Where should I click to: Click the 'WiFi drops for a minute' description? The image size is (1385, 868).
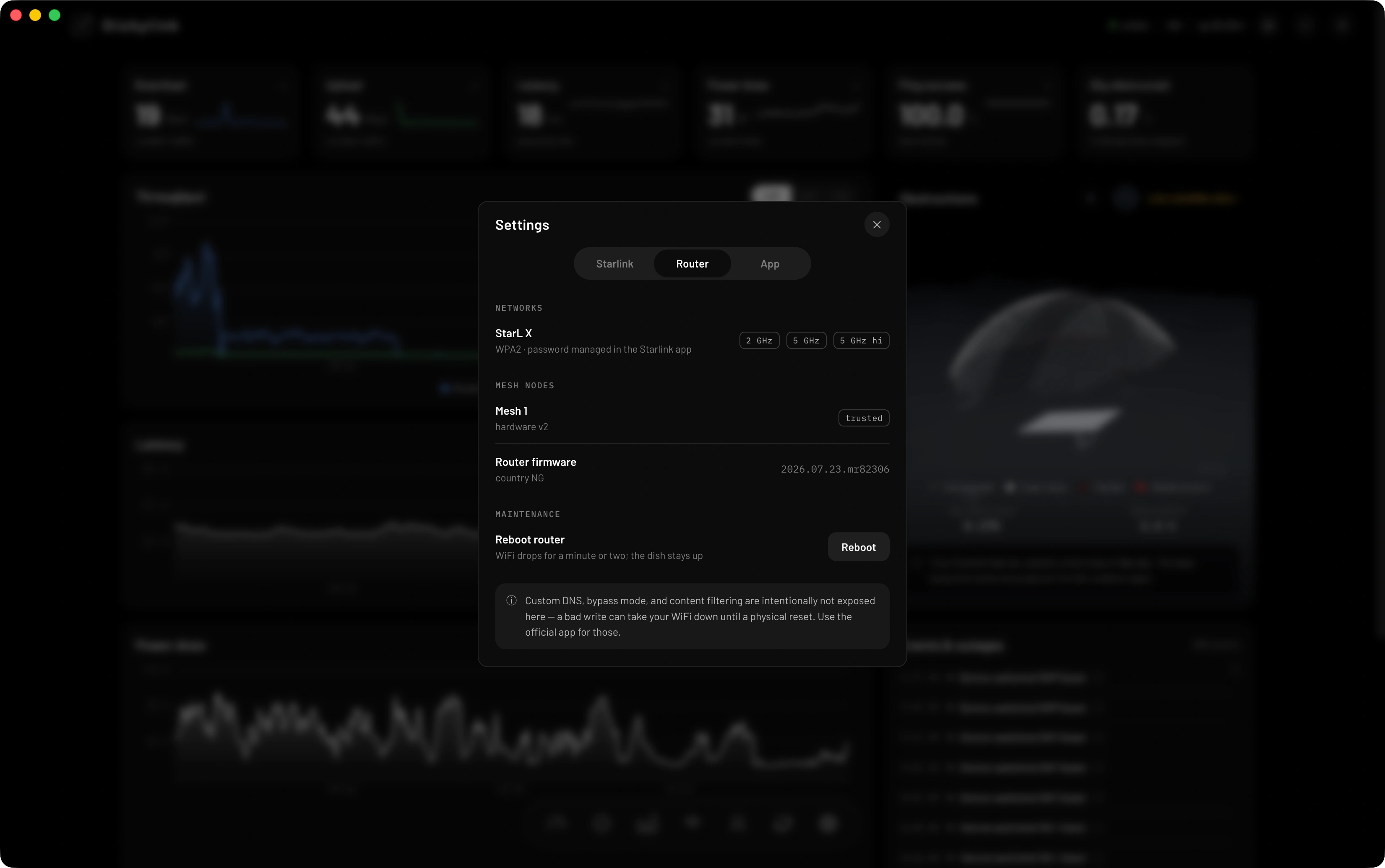pos(599,556)
